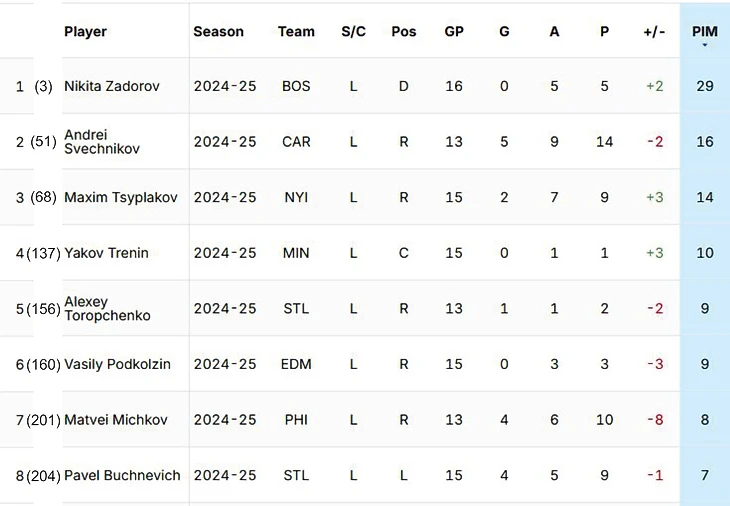Sort by the +/- column header
The width and height of the screenshot is (730, 506).
click(654, 31)
